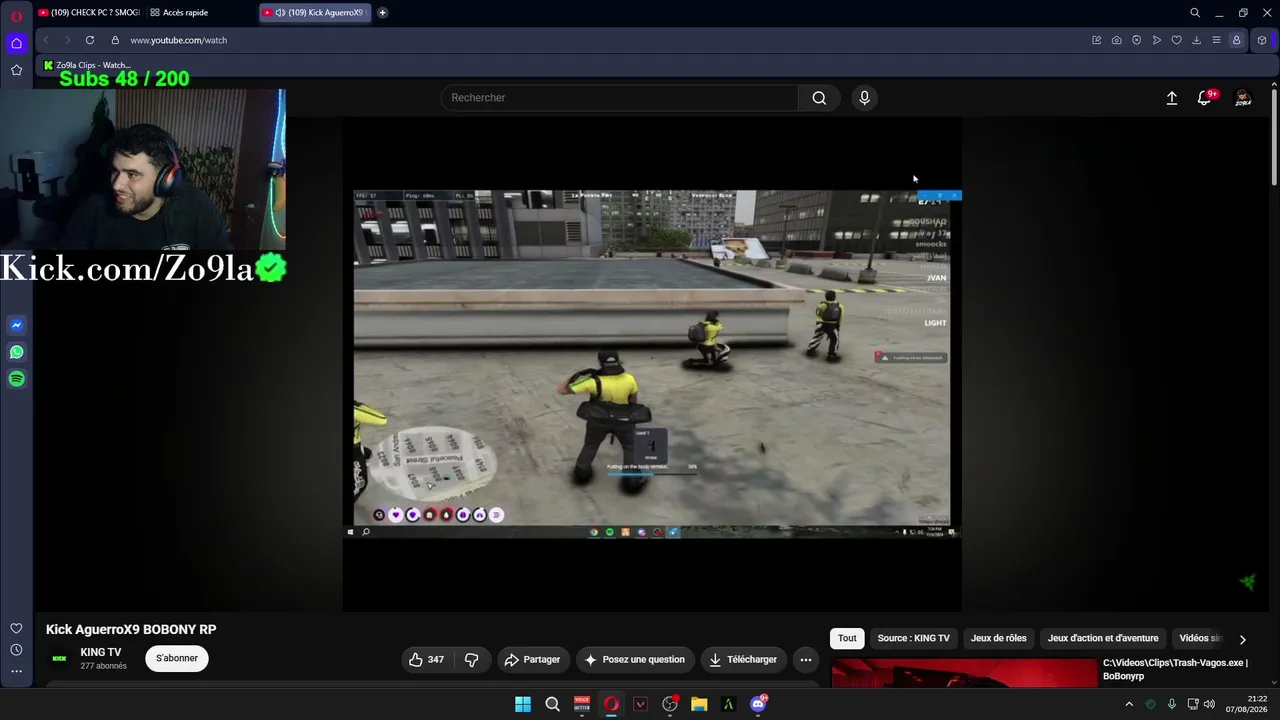This screenshot has width=1280, height=720.
Task: Open the ad blocker shield icon
Action: coord(1137,40)
